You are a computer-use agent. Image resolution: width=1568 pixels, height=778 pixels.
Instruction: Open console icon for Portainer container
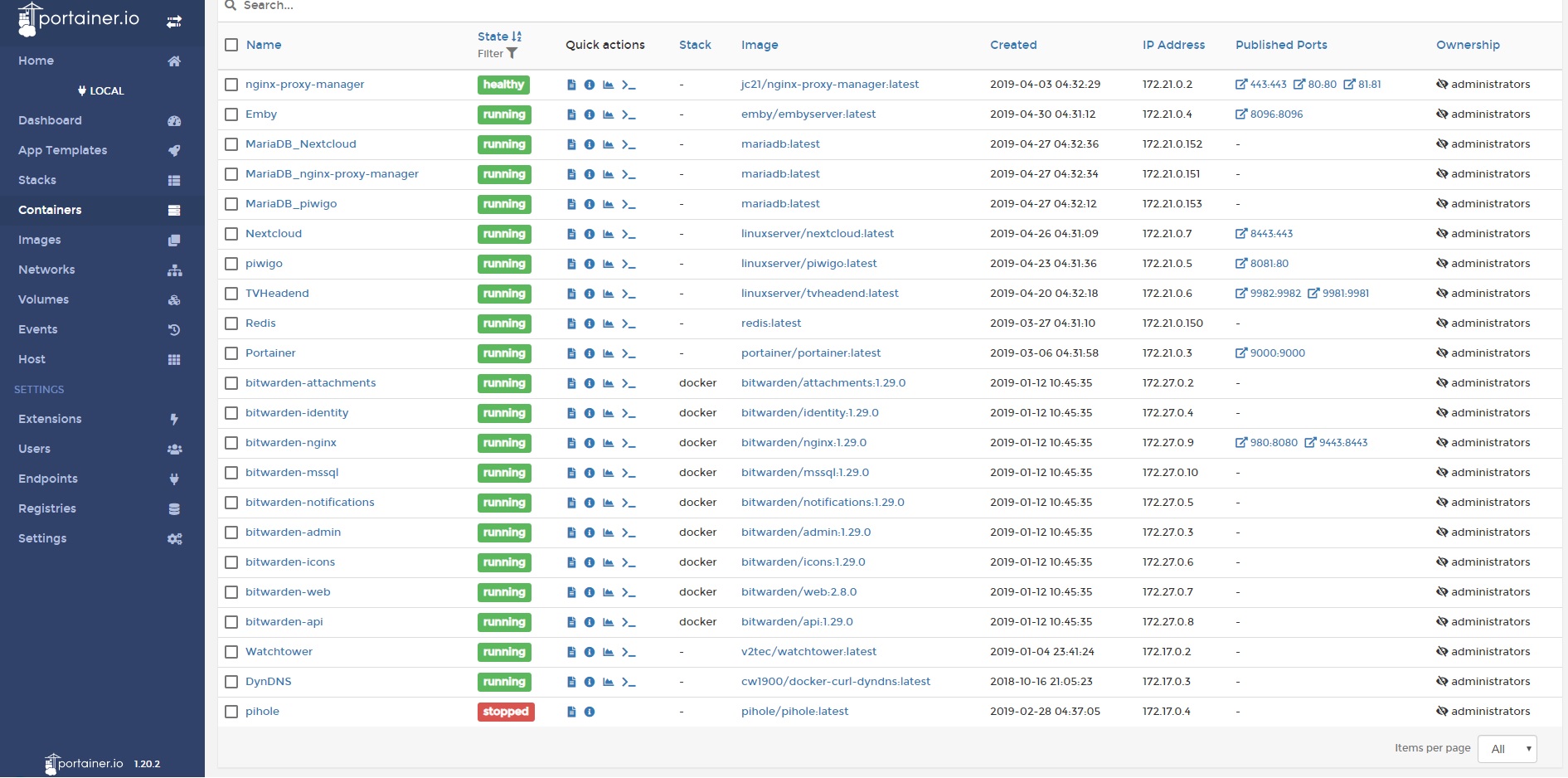(x=629, y=353)
